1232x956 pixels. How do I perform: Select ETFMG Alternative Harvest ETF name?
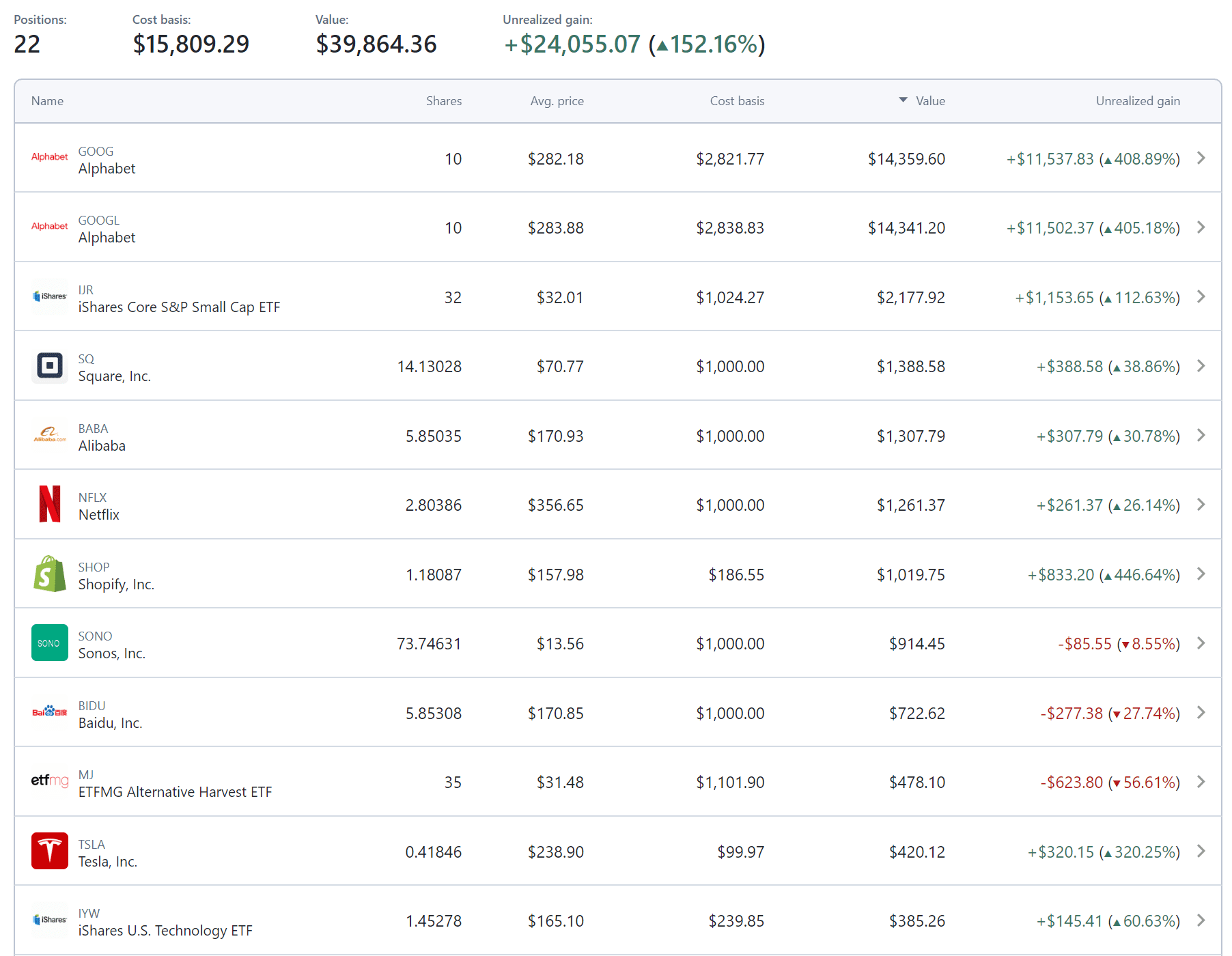(175, 792)
